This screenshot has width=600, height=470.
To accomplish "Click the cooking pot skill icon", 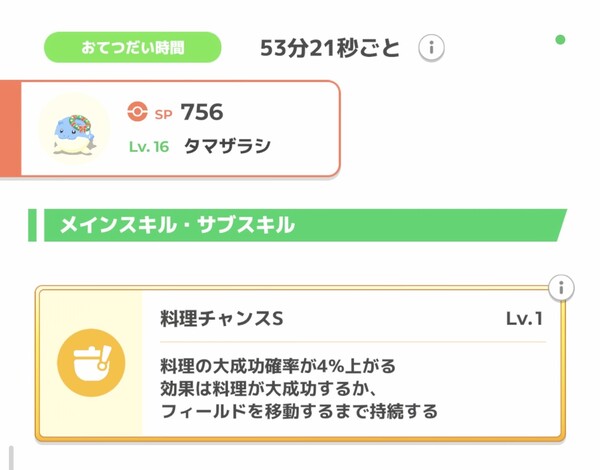I will click(91, 365).
